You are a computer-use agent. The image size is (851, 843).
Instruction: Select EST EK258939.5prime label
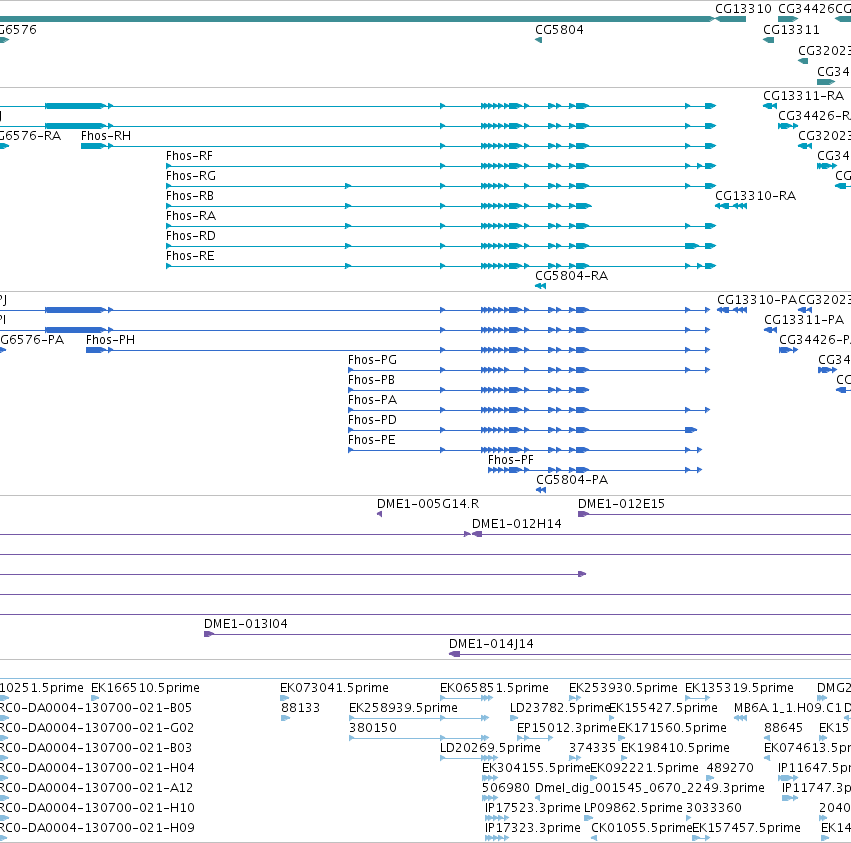[x=403, y=708]
